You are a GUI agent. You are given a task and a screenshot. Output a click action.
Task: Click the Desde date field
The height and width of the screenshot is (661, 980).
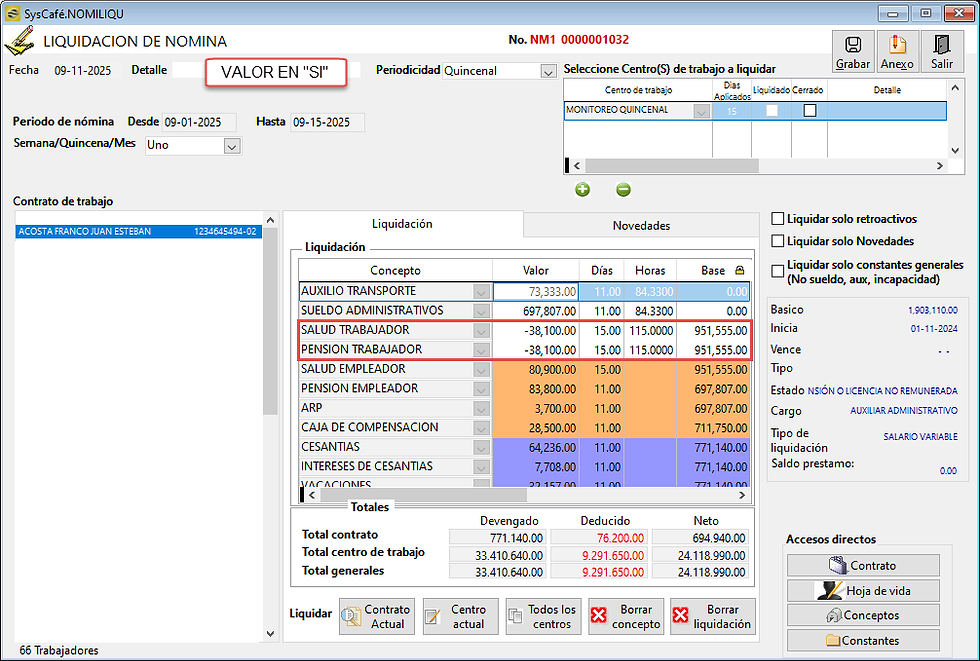pos(199,122)
